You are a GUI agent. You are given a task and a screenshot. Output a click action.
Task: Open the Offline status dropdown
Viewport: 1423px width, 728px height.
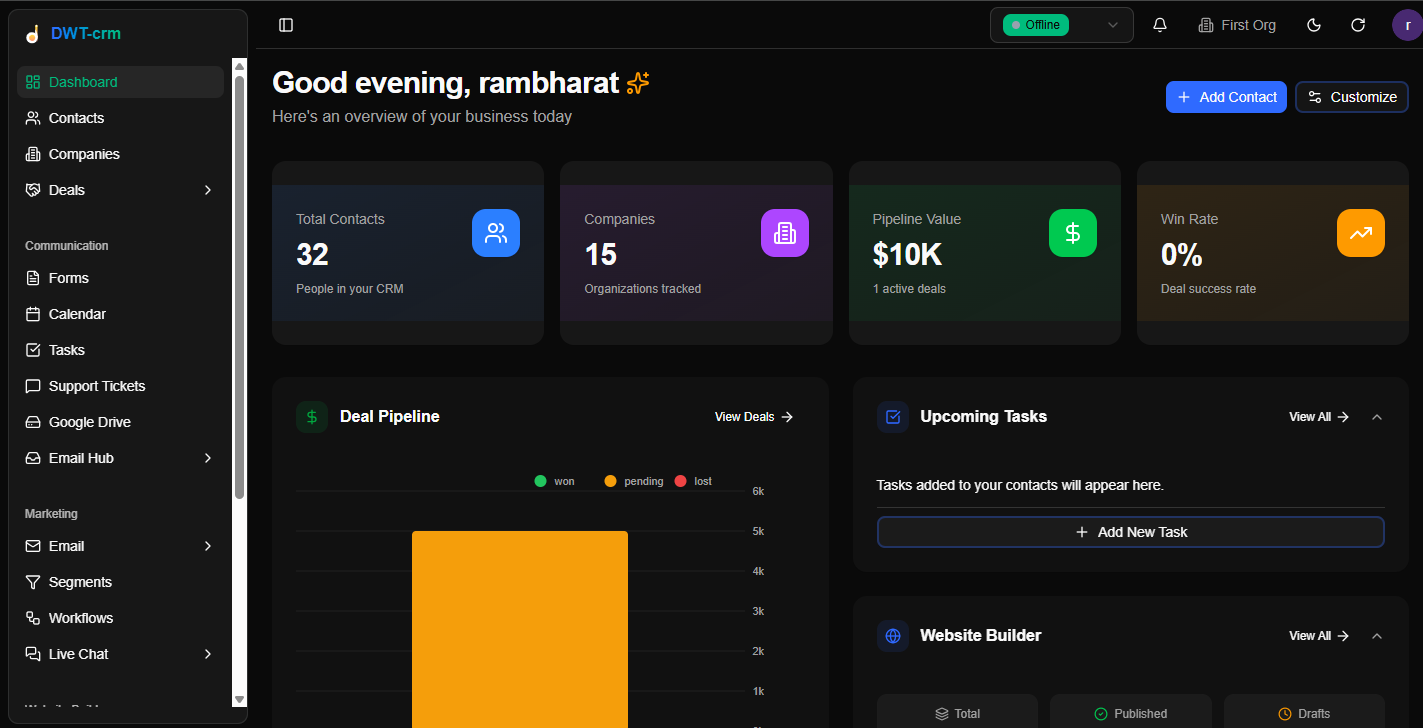click(1062, 25)
